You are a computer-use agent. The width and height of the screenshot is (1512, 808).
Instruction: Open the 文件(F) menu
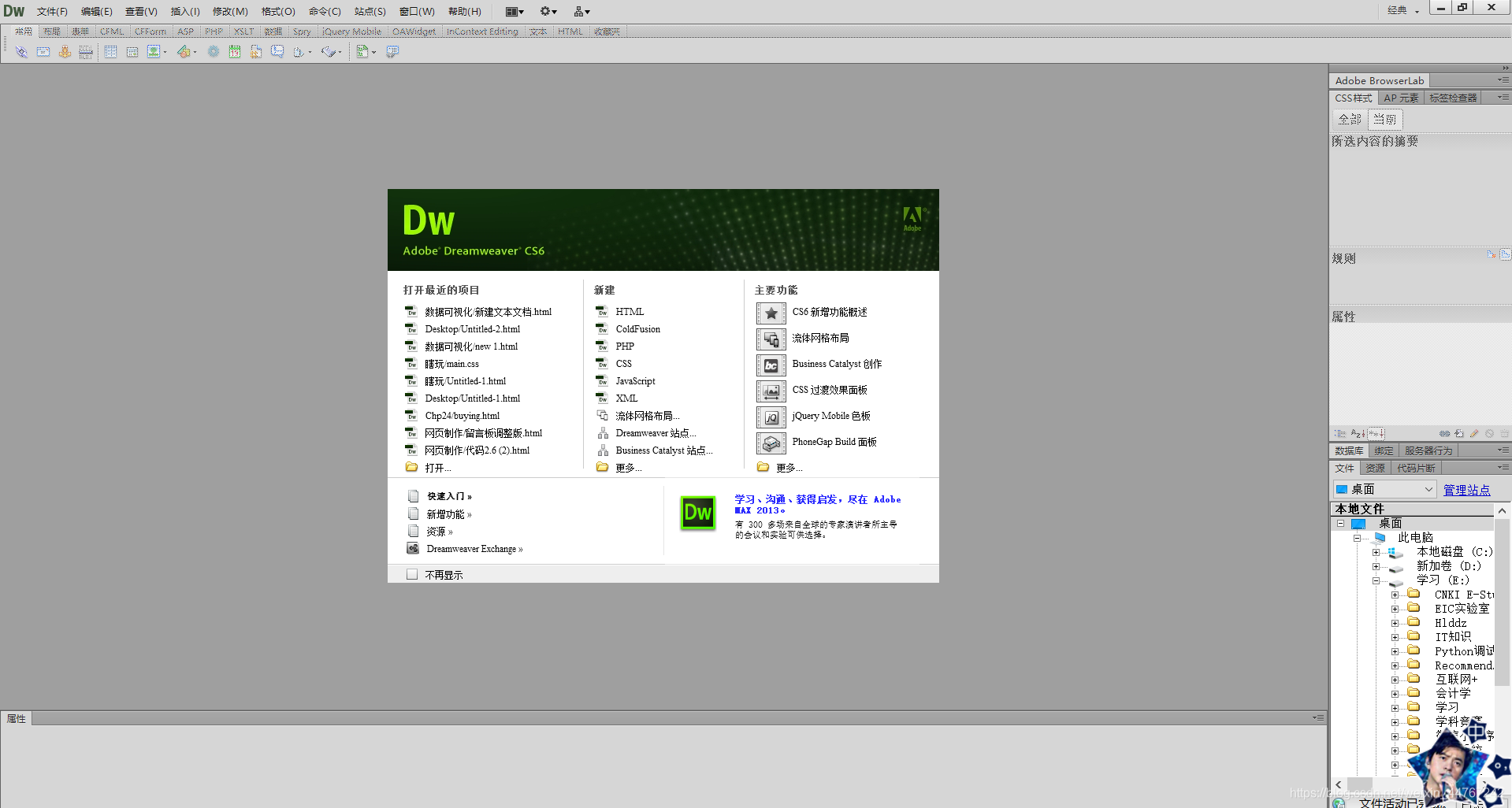point(52,11)
